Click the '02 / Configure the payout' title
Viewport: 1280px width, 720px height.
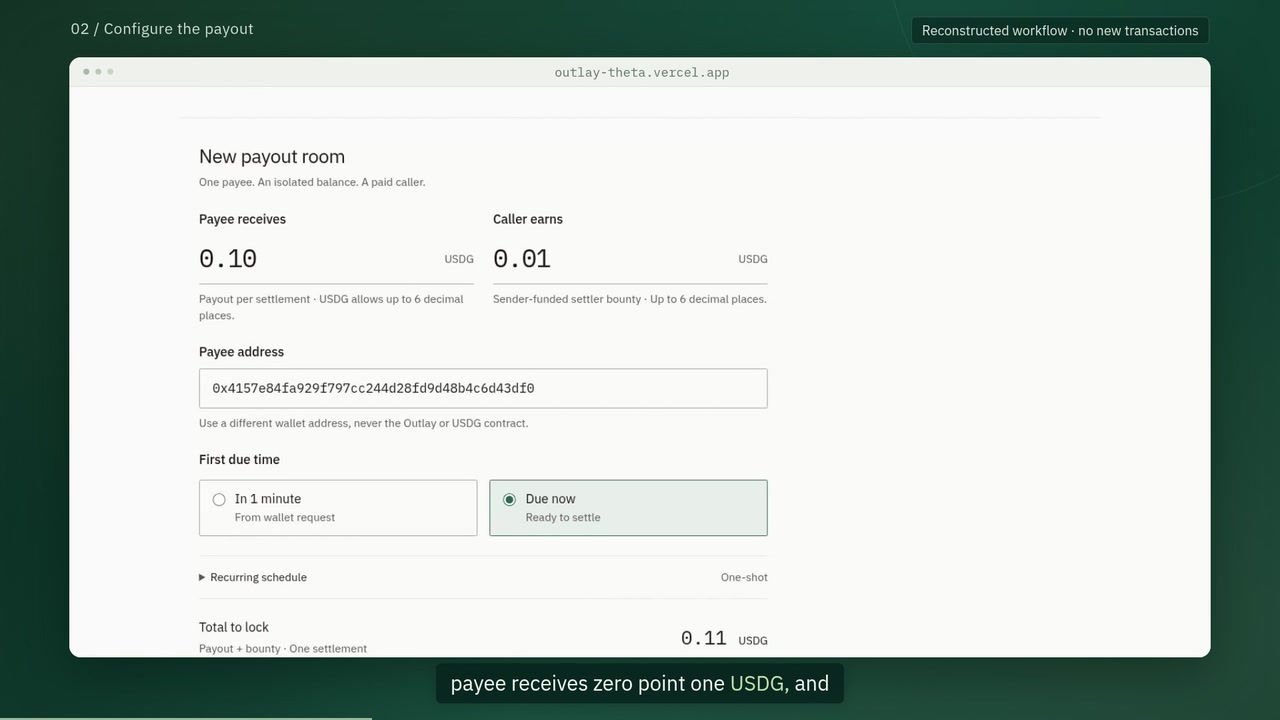[162, 29]
